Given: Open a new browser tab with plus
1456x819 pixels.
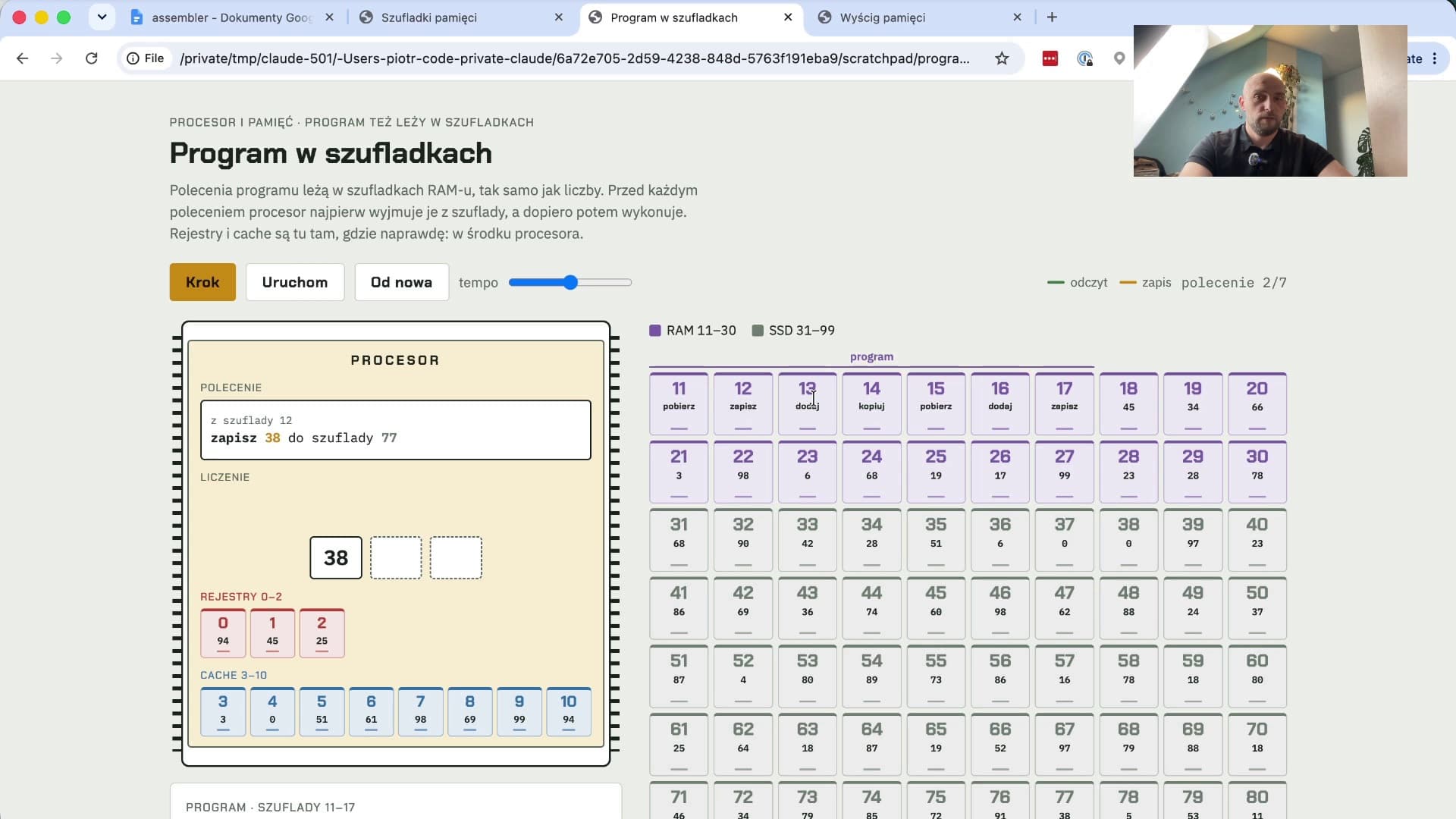Looking at the screenshot, I should click(x=1052, y=17).
